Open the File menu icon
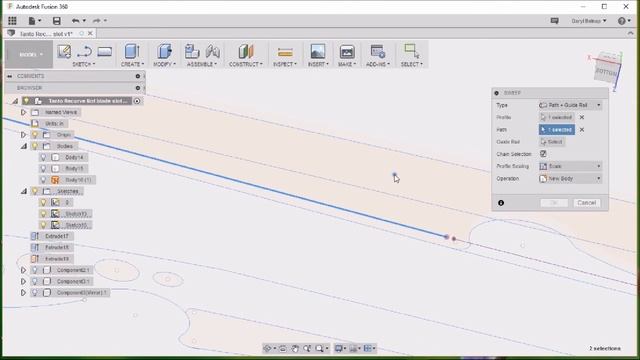Screen dimensions: 640x360 click(32, 20)
